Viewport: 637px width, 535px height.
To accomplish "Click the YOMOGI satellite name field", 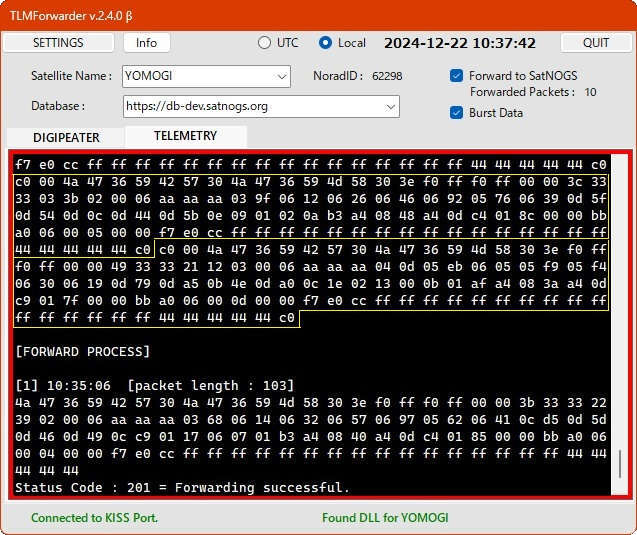I will click(195, 76).
